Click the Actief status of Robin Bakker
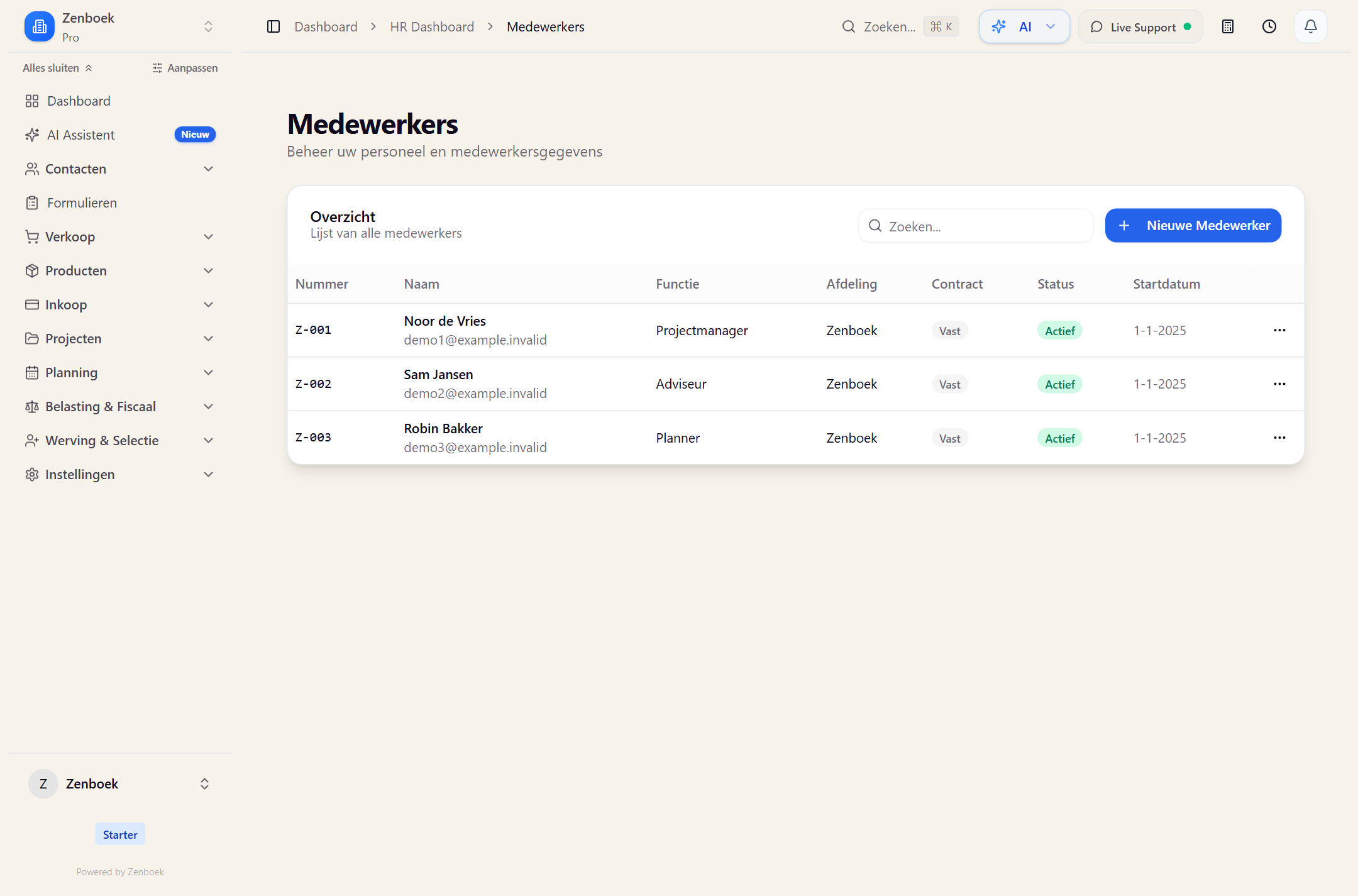This screenshot has height=896, width=1358. coord(1059,438)
